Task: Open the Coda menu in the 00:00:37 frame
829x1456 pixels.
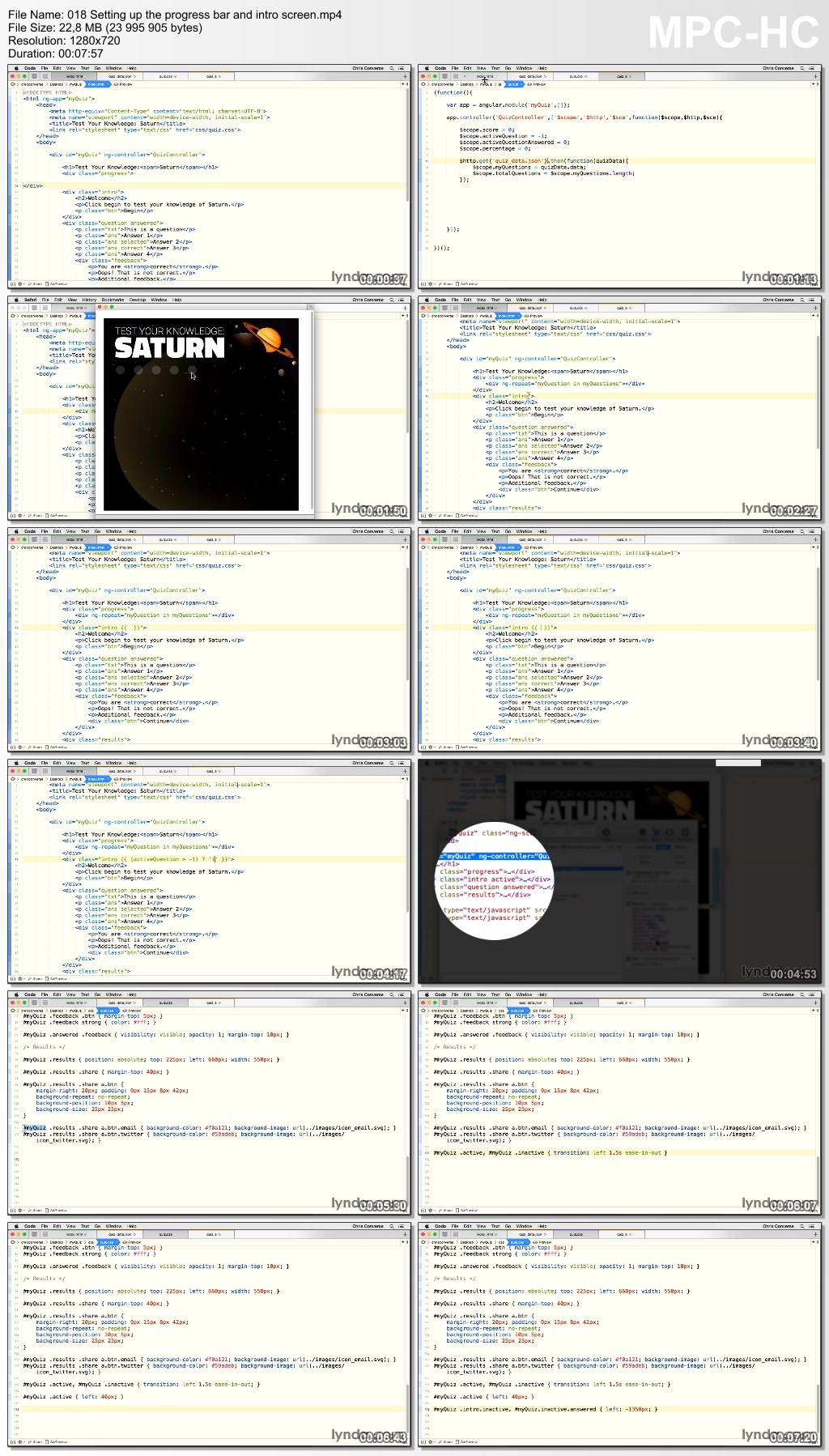Action: click(30, 68)
